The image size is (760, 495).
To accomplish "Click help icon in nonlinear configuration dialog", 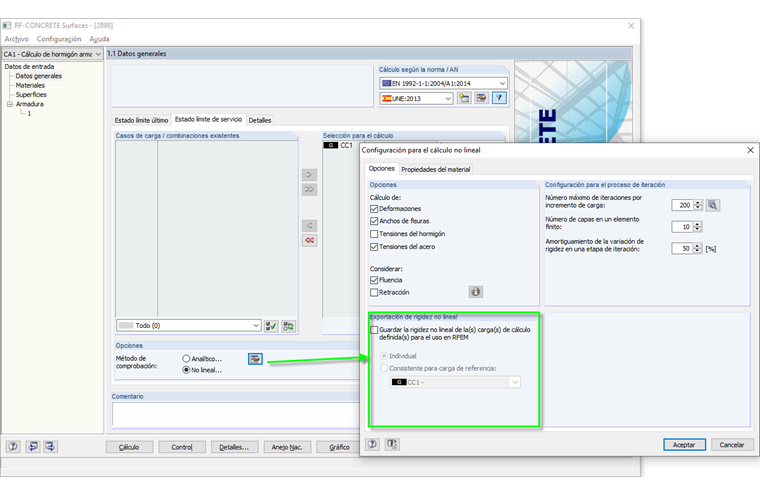I will pos(372,444).
